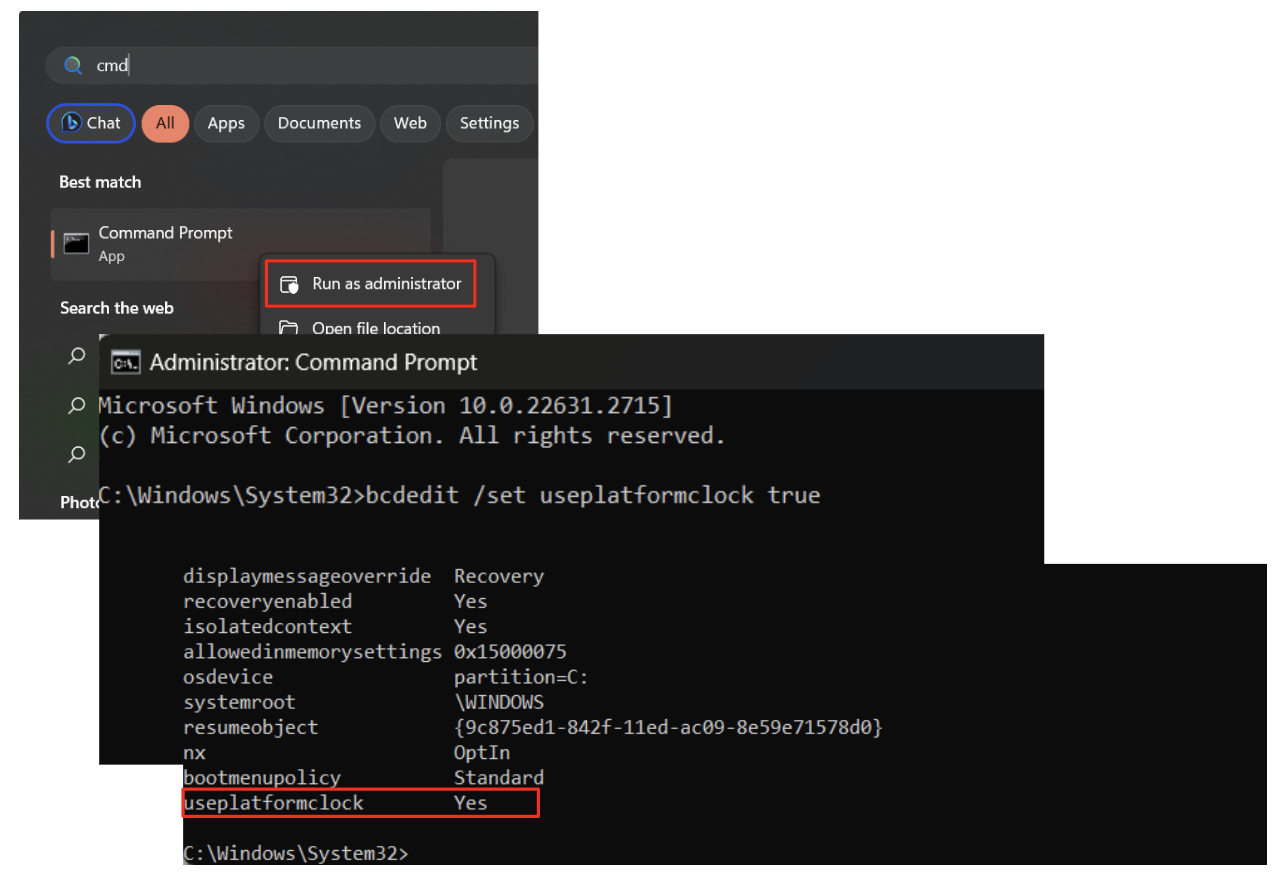
Task: Click the isolatedcontext Yes row
Action: click(336, 627)
